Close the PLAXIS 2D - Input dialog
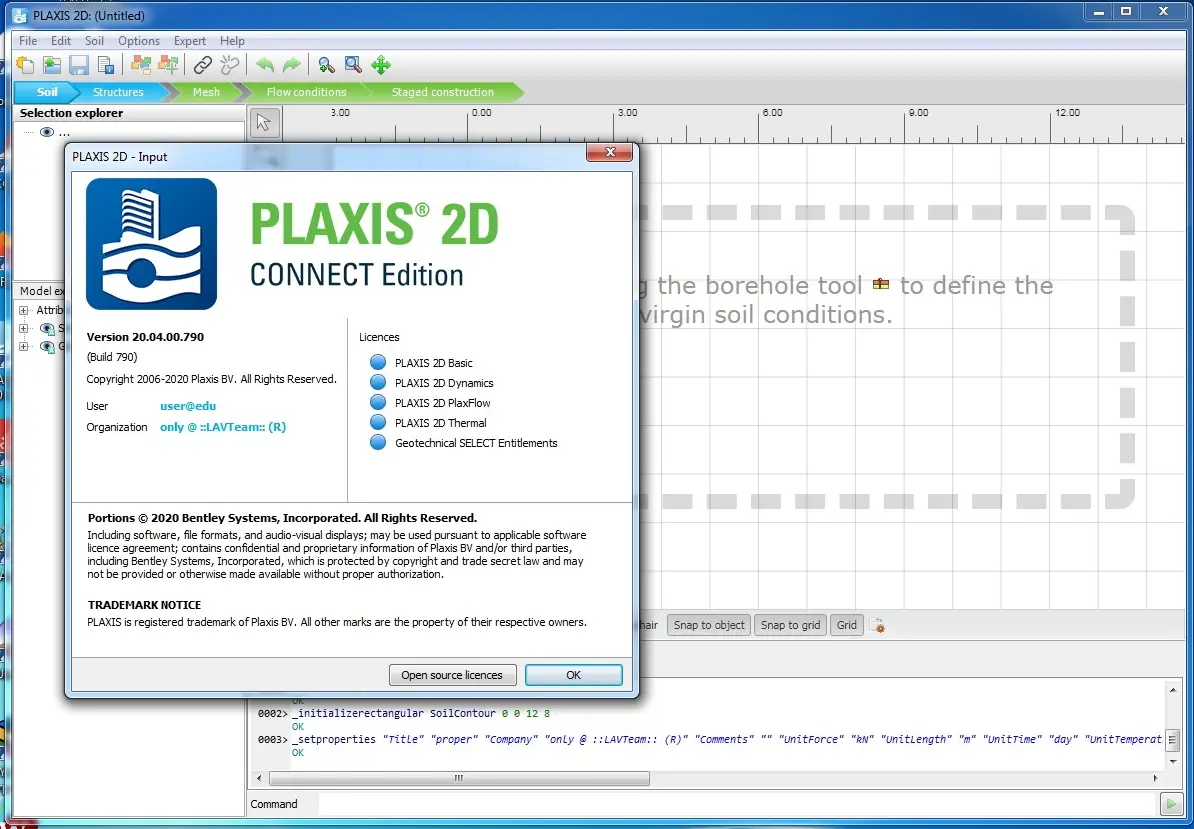The height and width of the screenshot is (829, 1194). click(x=609, y=152)
